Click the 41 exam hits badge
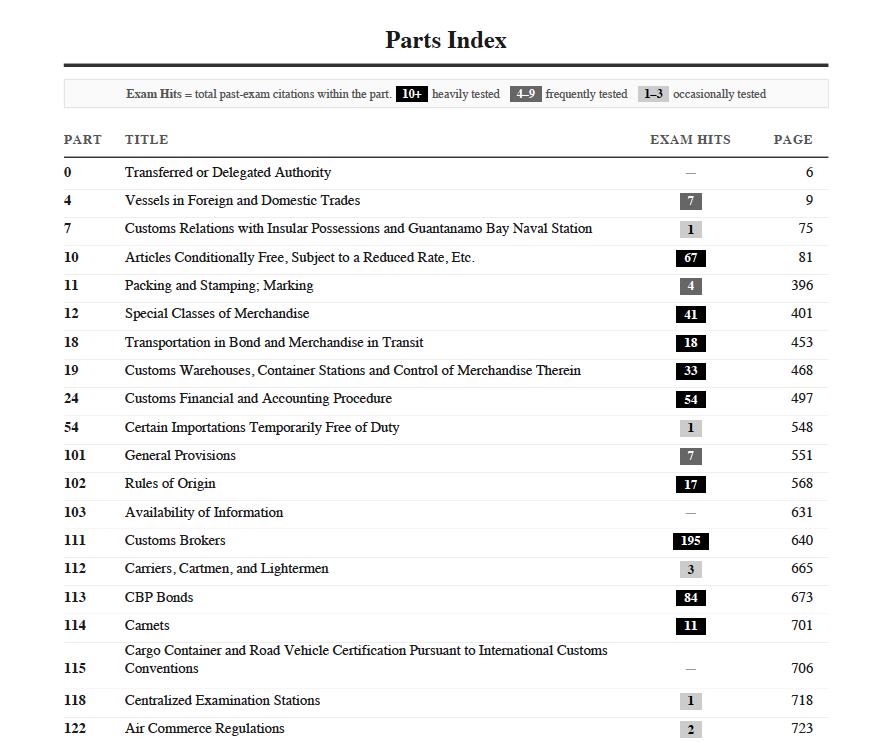883x742 pixels. [x=691, y=314]
